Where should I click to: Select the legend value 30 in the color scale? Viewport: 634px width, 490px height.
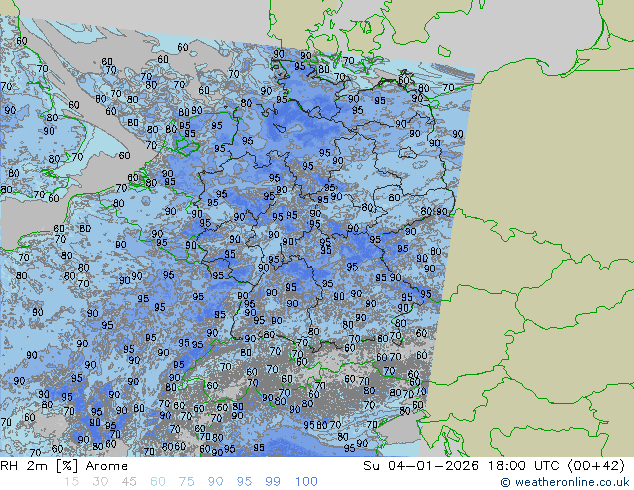pos(100,482)
